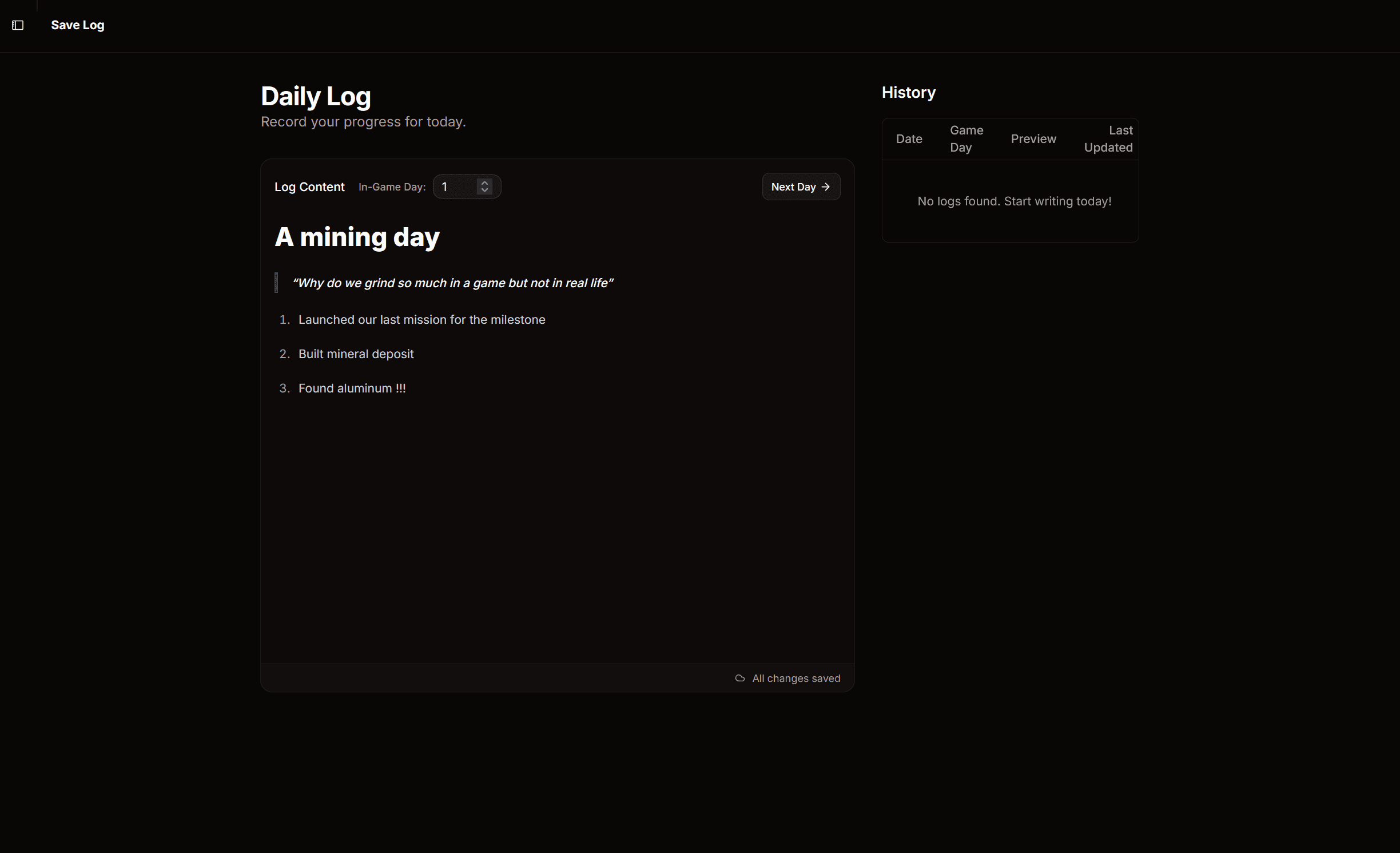This screenshot has width=1400, height=853.
Task: Increase the In-Game Day with up arrow
Action: point(484,183)
